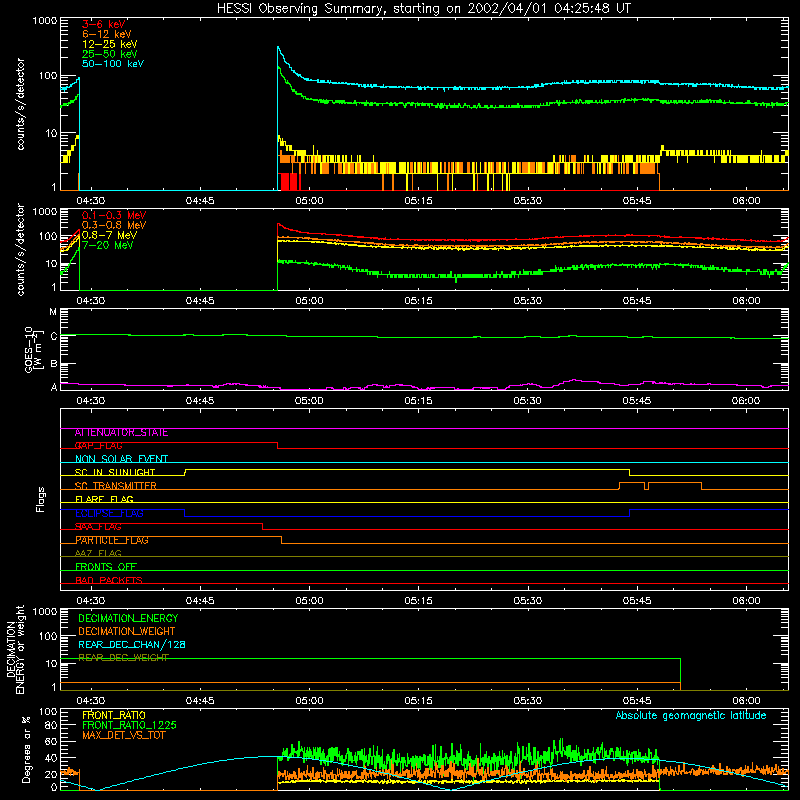800x800 pixels.
Task: Click the green FRONTS_OFF label
Action: click(x=106, y=567)
